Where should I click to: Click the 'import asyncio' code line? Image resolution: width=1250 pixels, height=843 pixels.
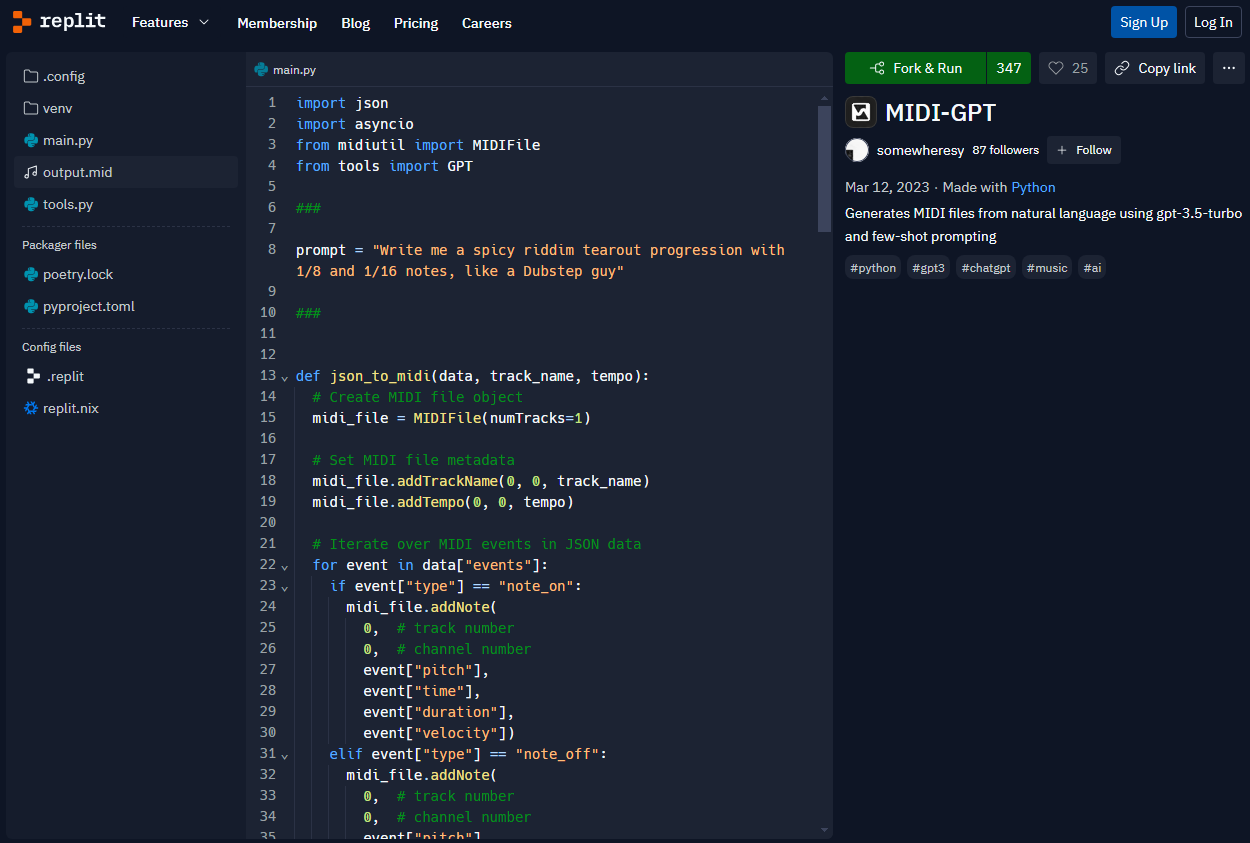pos(355,124)
